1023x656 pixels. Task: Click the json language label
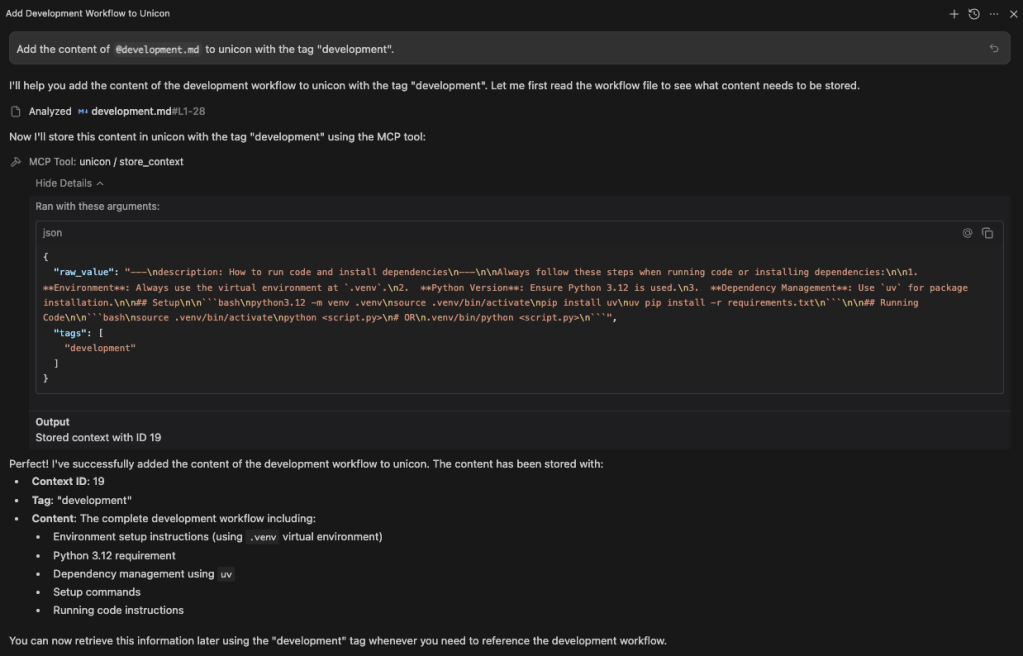coord(52,233)
